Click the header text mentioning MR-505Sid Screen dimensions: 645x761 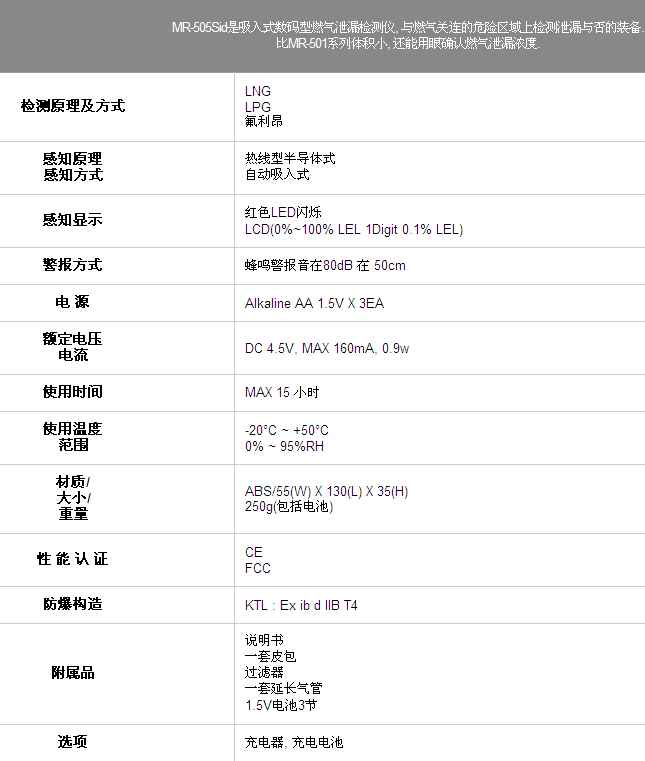[408, 27]
